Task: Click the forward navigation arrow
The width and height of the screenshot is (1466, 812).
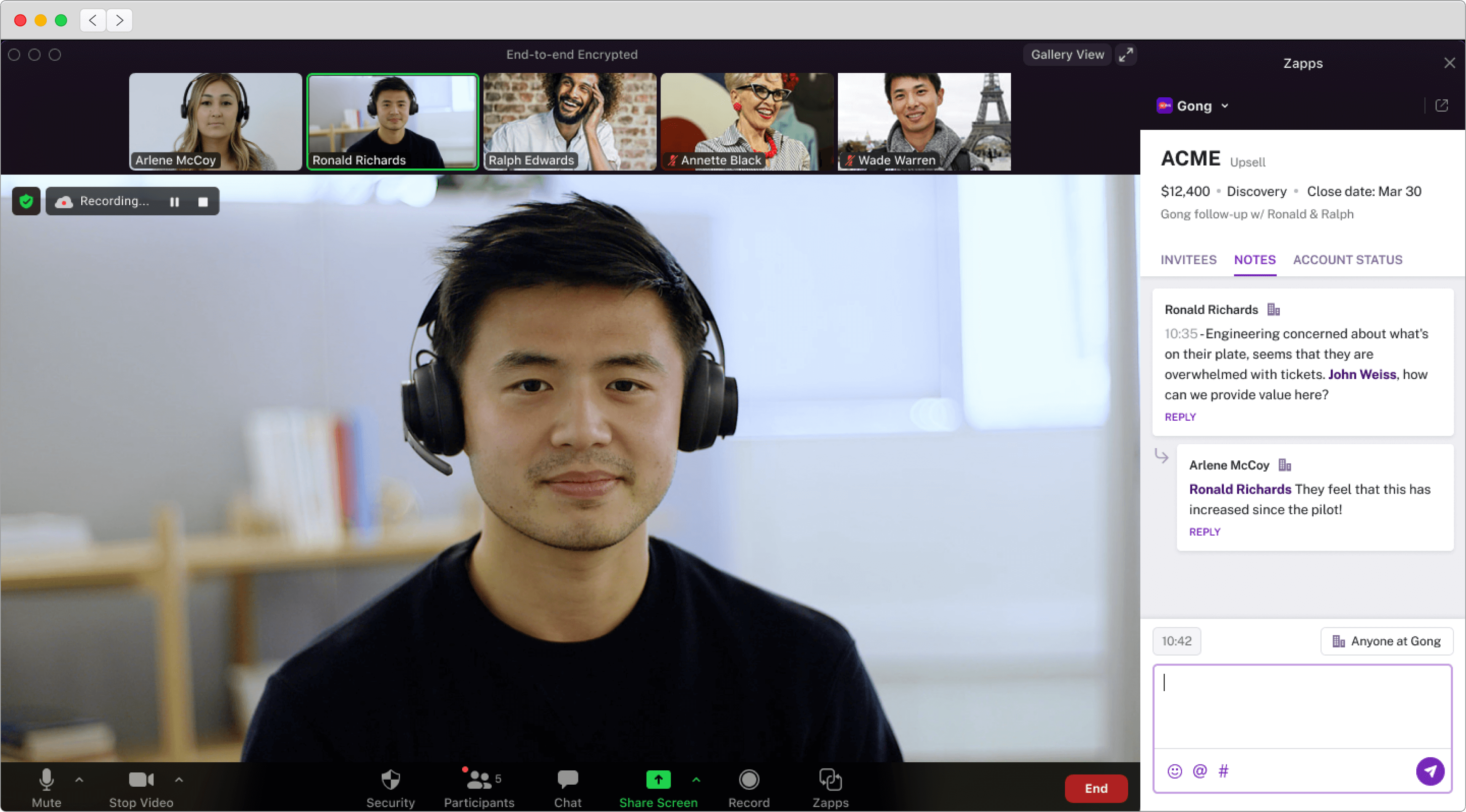Action: pyautogui.click(x=119, y=21)
